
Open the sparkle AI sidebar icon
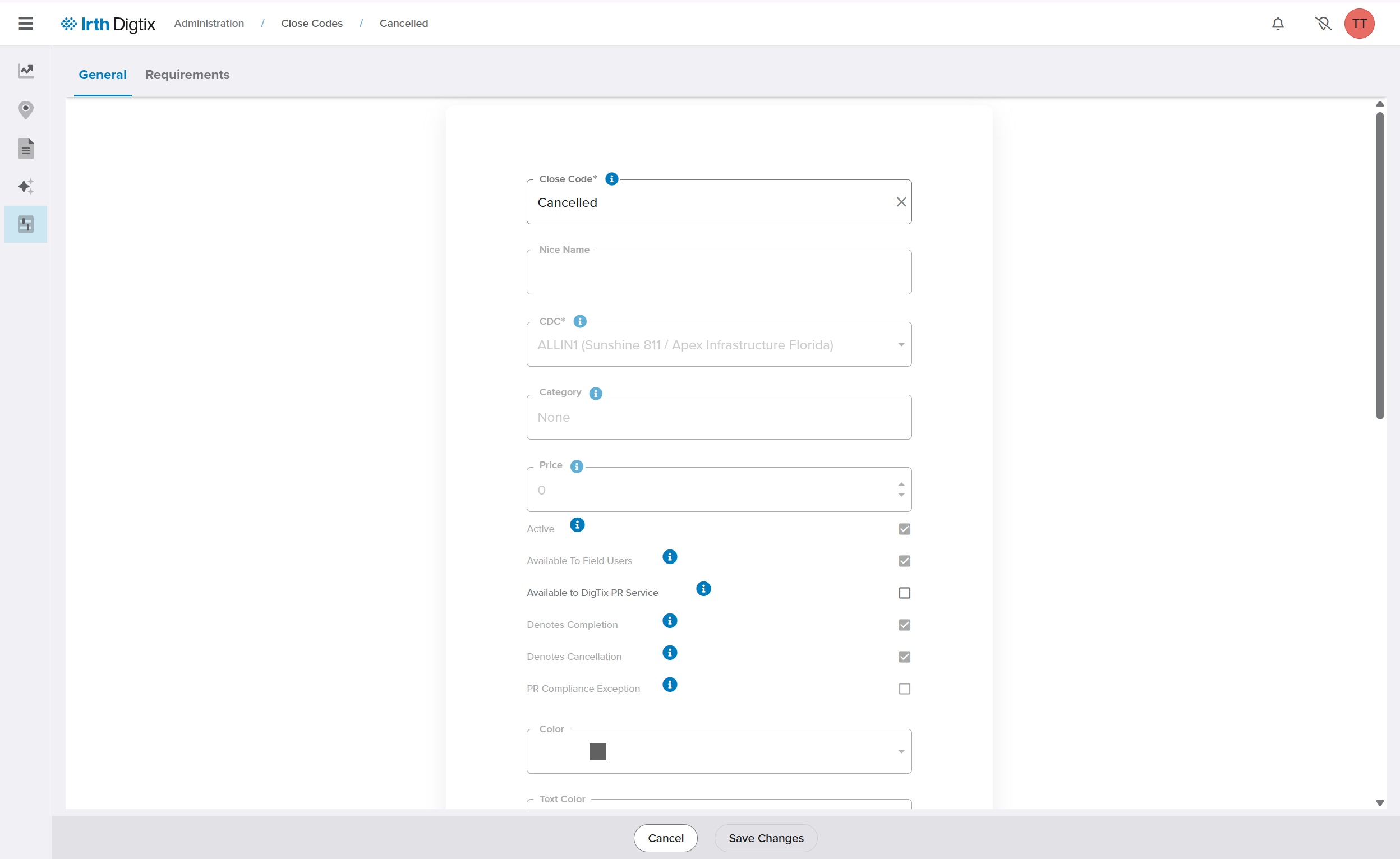pos(26,186)
